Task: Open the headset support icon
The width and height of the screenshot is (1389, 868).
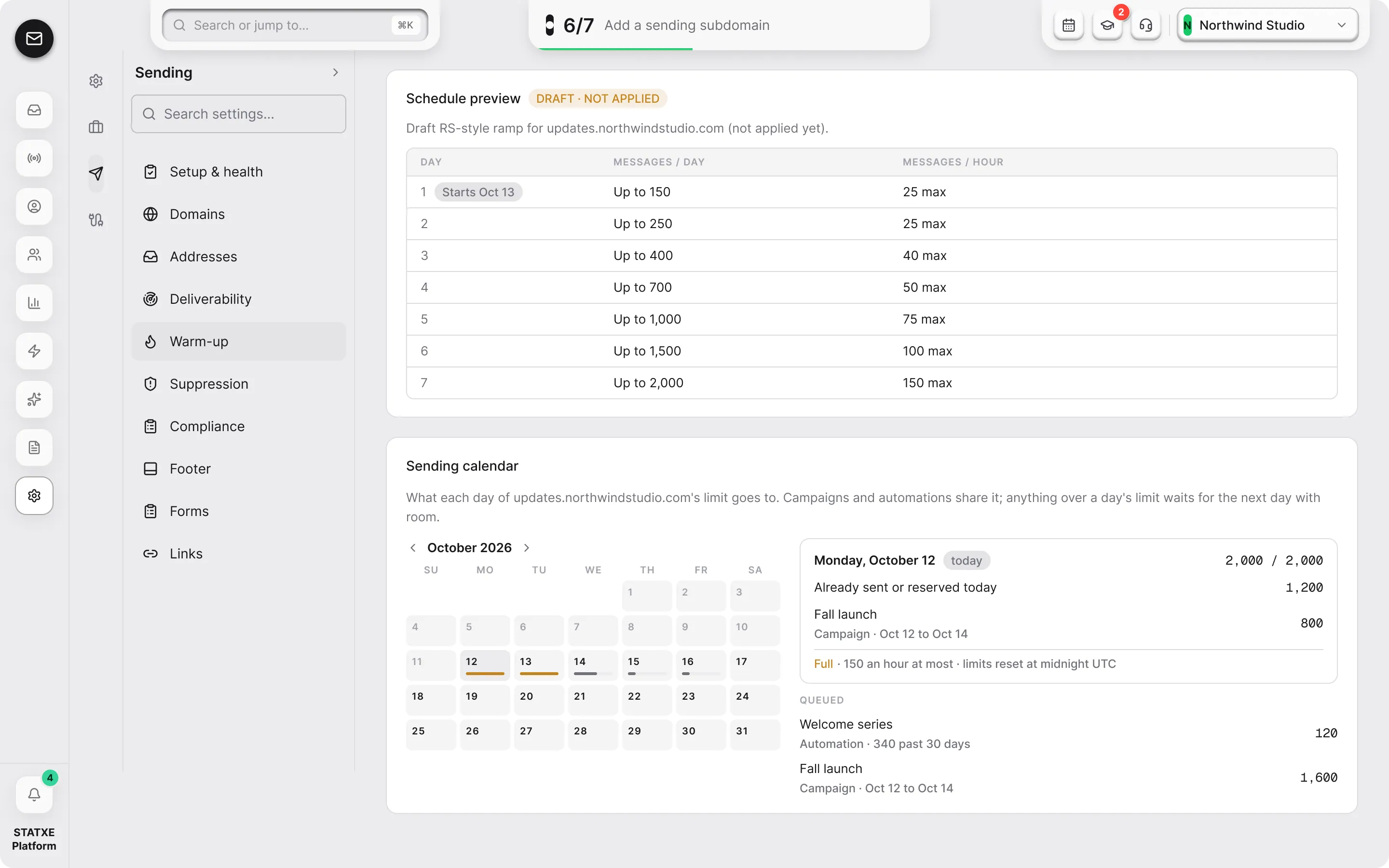Action: coord(1145,25)
